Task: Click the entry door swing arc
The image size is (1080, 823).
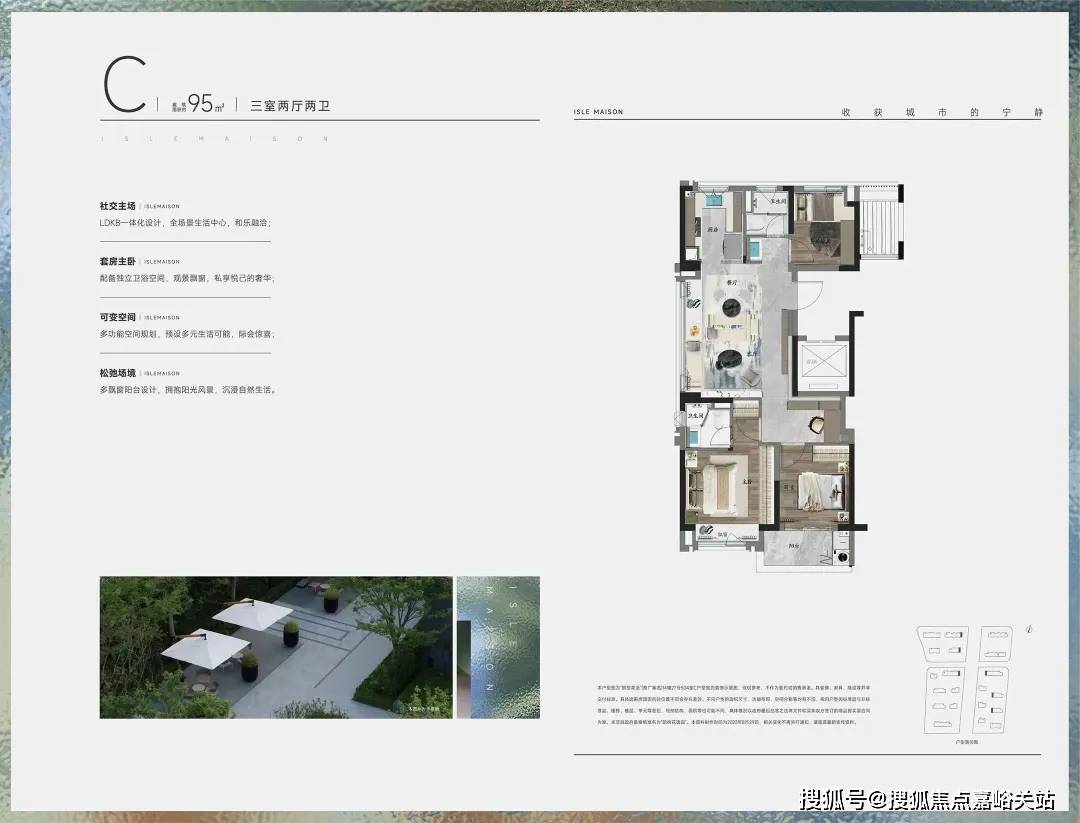Action: click(x=809, y=297)
